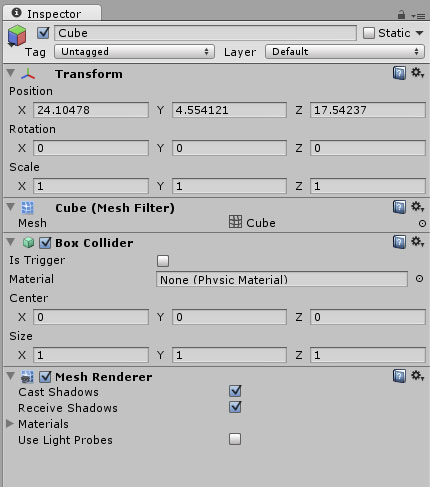Toggle the Cube active checkbox
This screenshot has width=430, height=487.
pyautogui.click(x=43, y=33)
